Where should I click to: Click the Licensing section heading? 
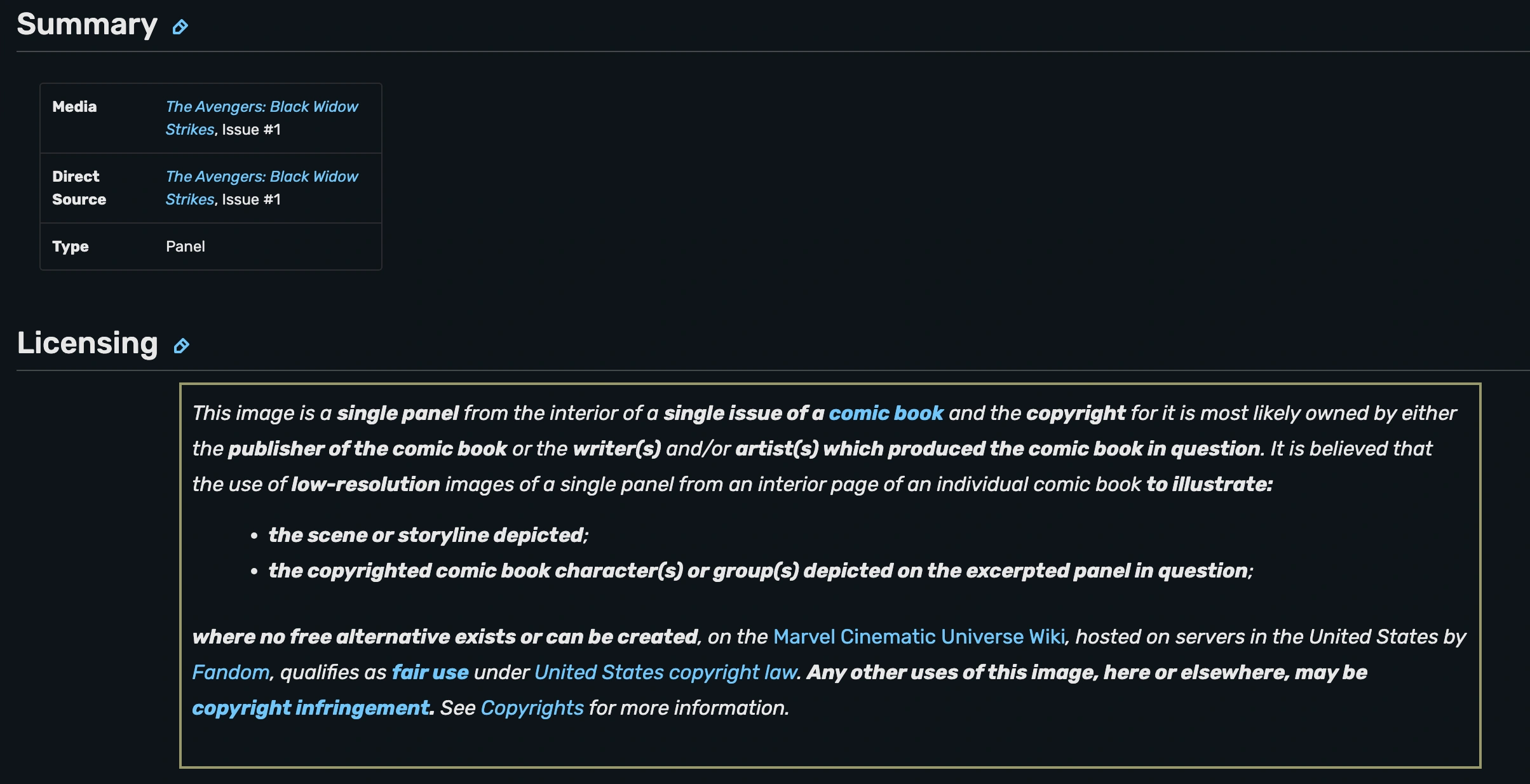(x=88, y=343)
